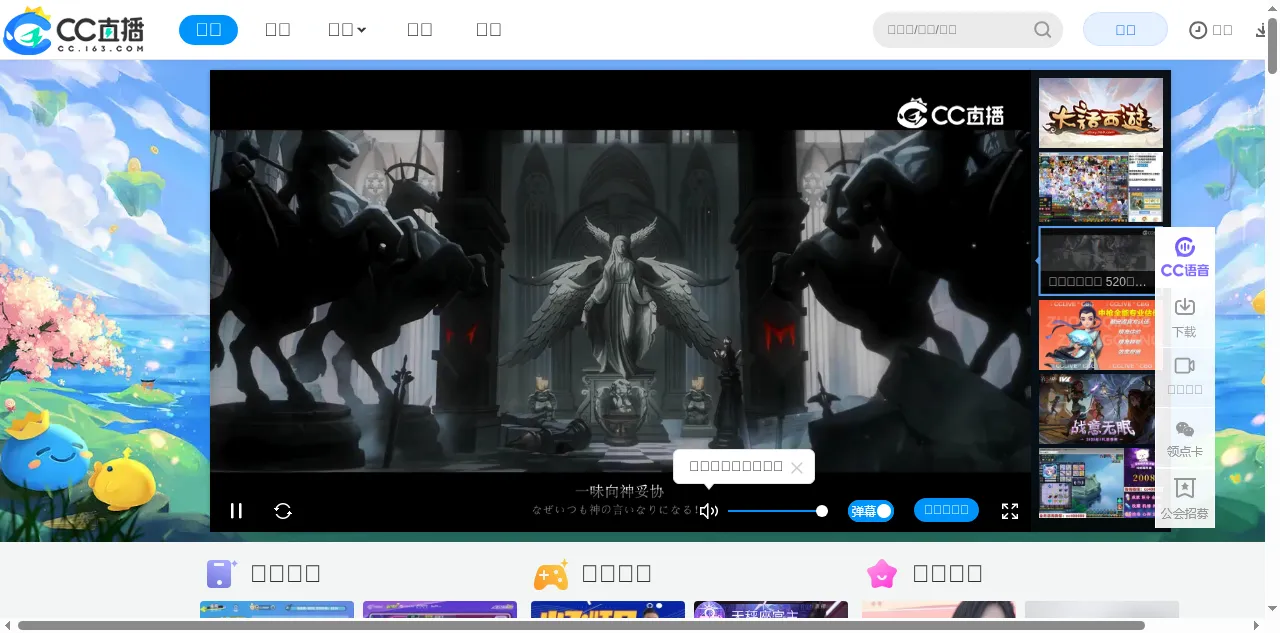Click the pink star section icon
The height and width of the screenshot is (633, 1280).
coord(882,573)
